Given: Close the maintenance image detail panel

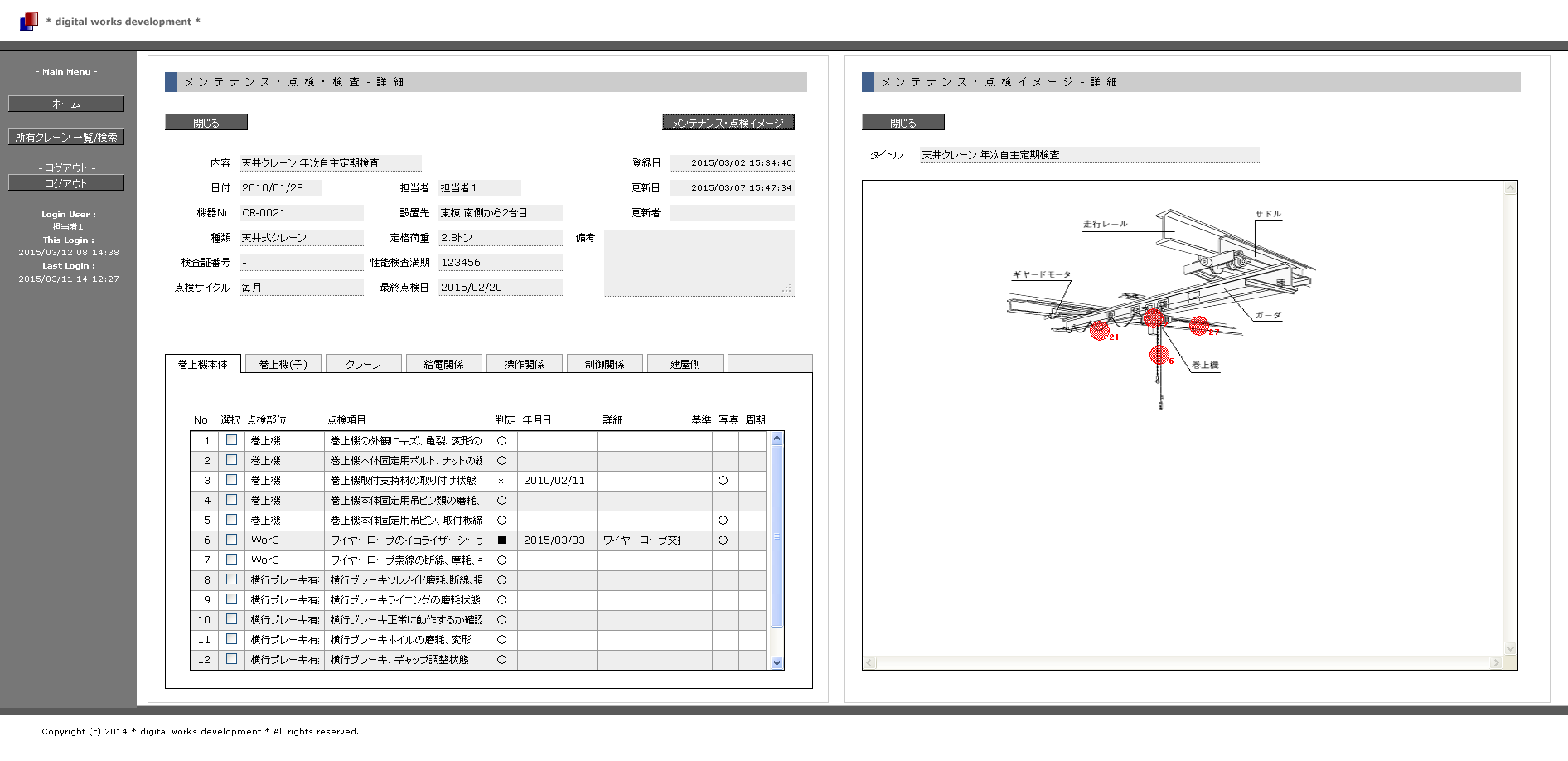Looking at the screenshot, I should [903, 123].
